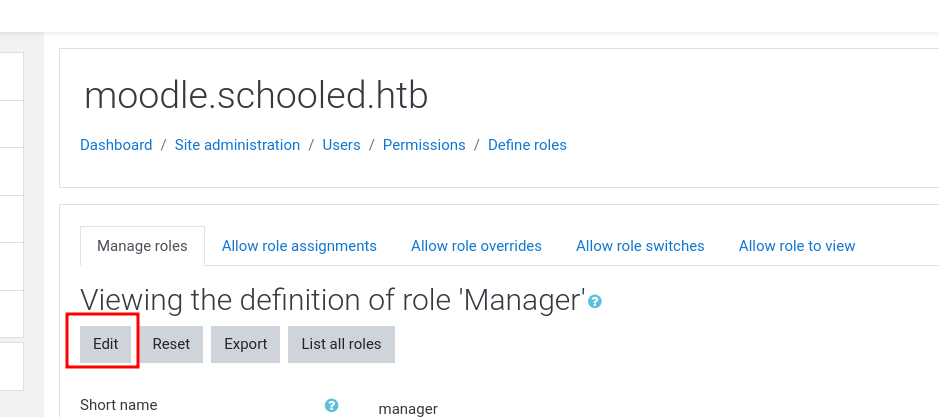939x417 pixels.
Task: Click the Edit button for Manager role
Action: 105,344
